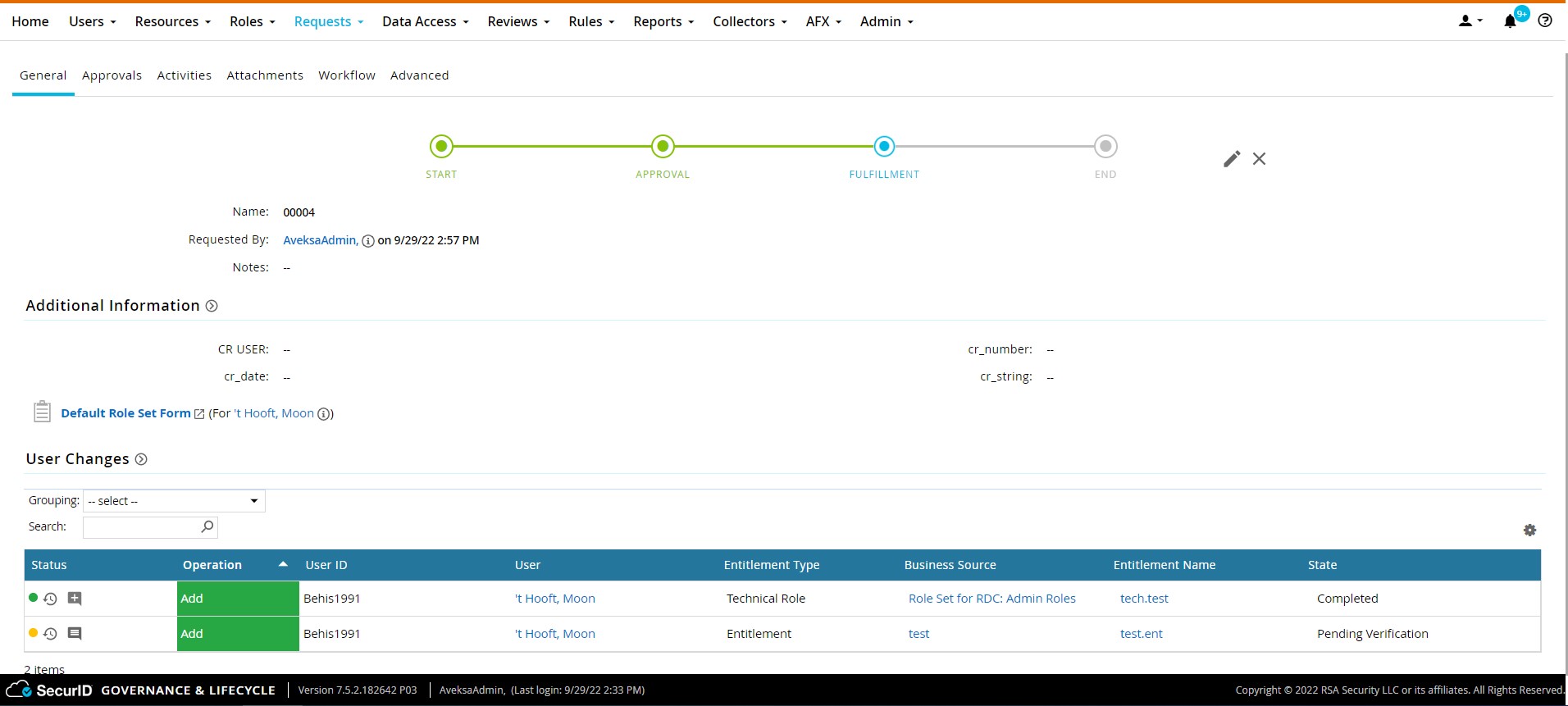The height and width of the screenshot is (706, 1568).
Task: Click the Fulfillment step in progress tracker
Action: 884,147
